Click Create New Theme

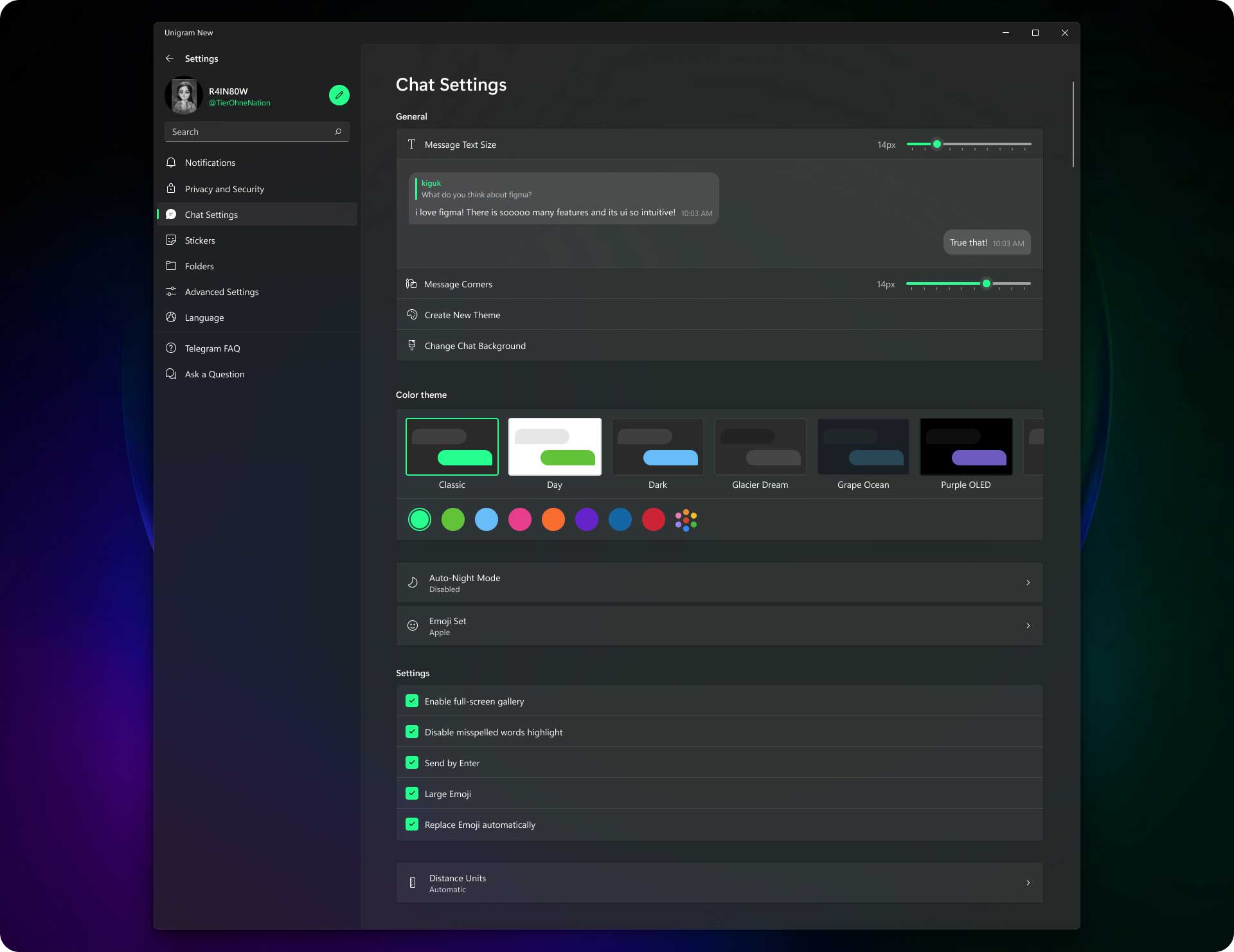click(720, 314)
